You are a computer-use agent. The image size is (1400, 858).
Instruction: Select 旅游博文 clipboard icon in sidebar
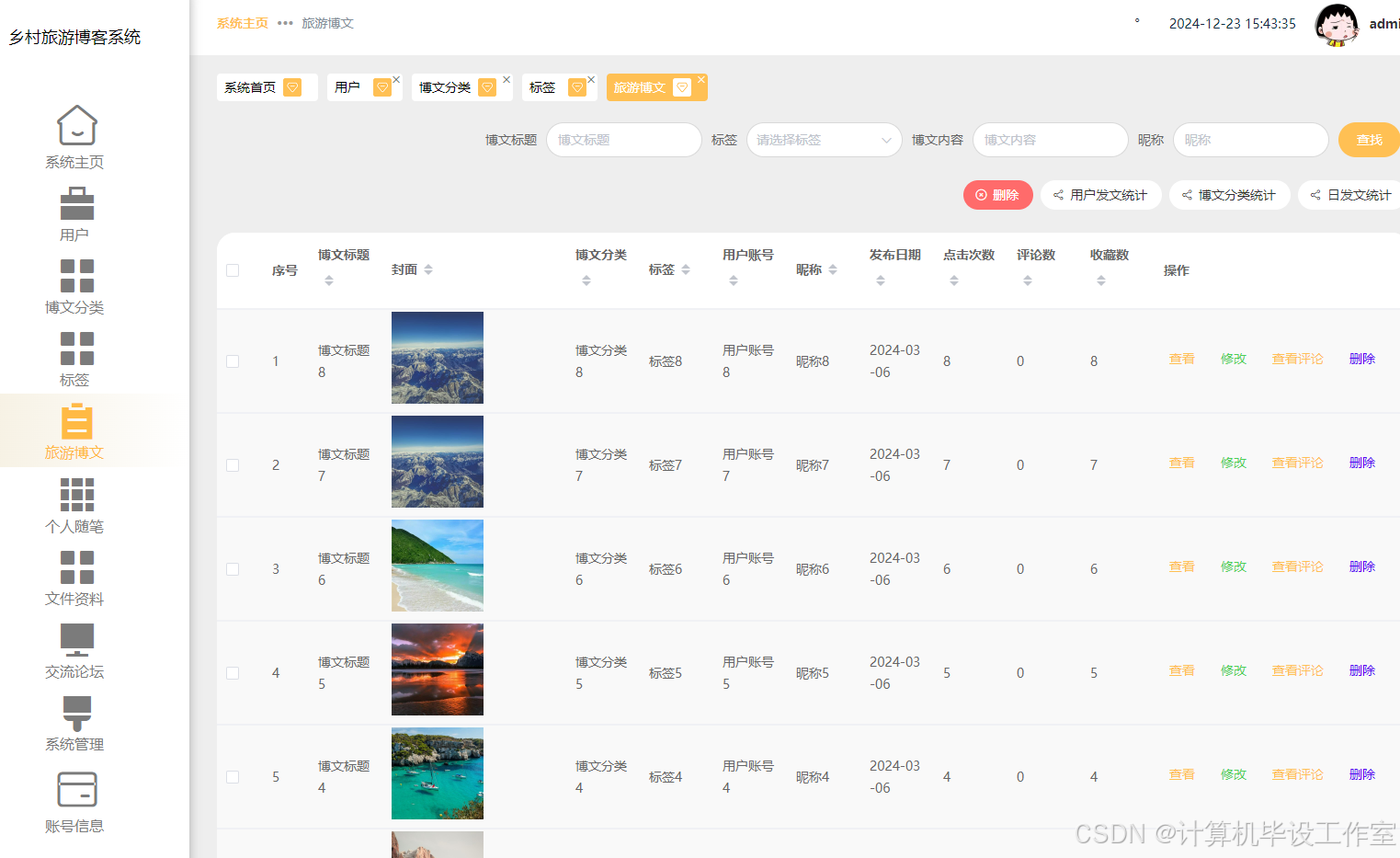[x=77, y=421]
